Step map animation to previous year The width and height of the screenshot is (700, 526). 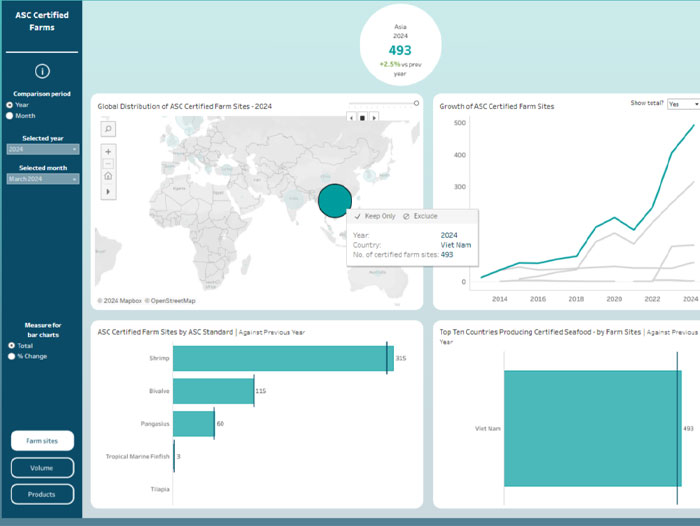[x=351, y=117]
